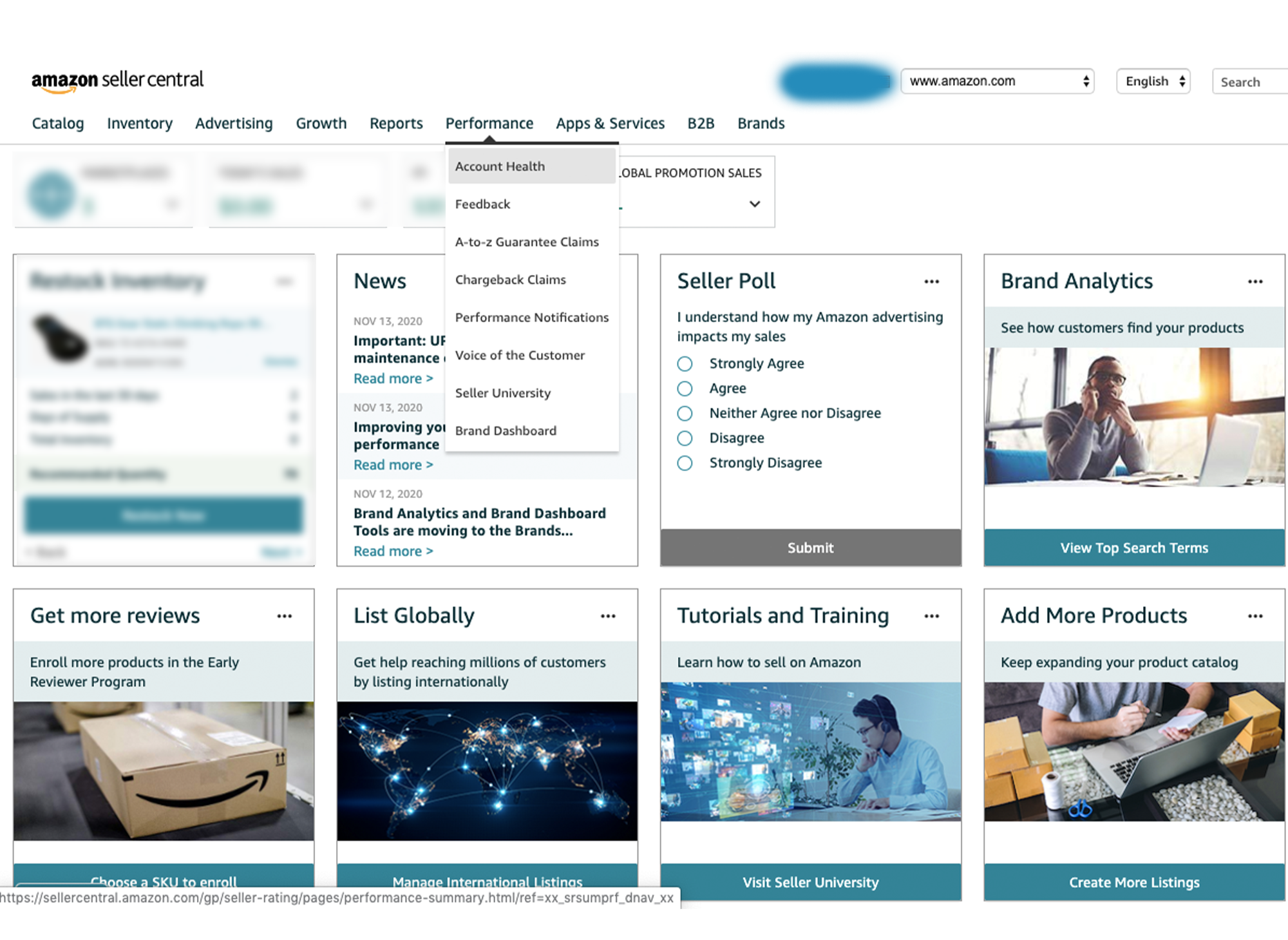Open List Globally card three-dot menu
The image size is (1288, 940).
coord(608,616)
